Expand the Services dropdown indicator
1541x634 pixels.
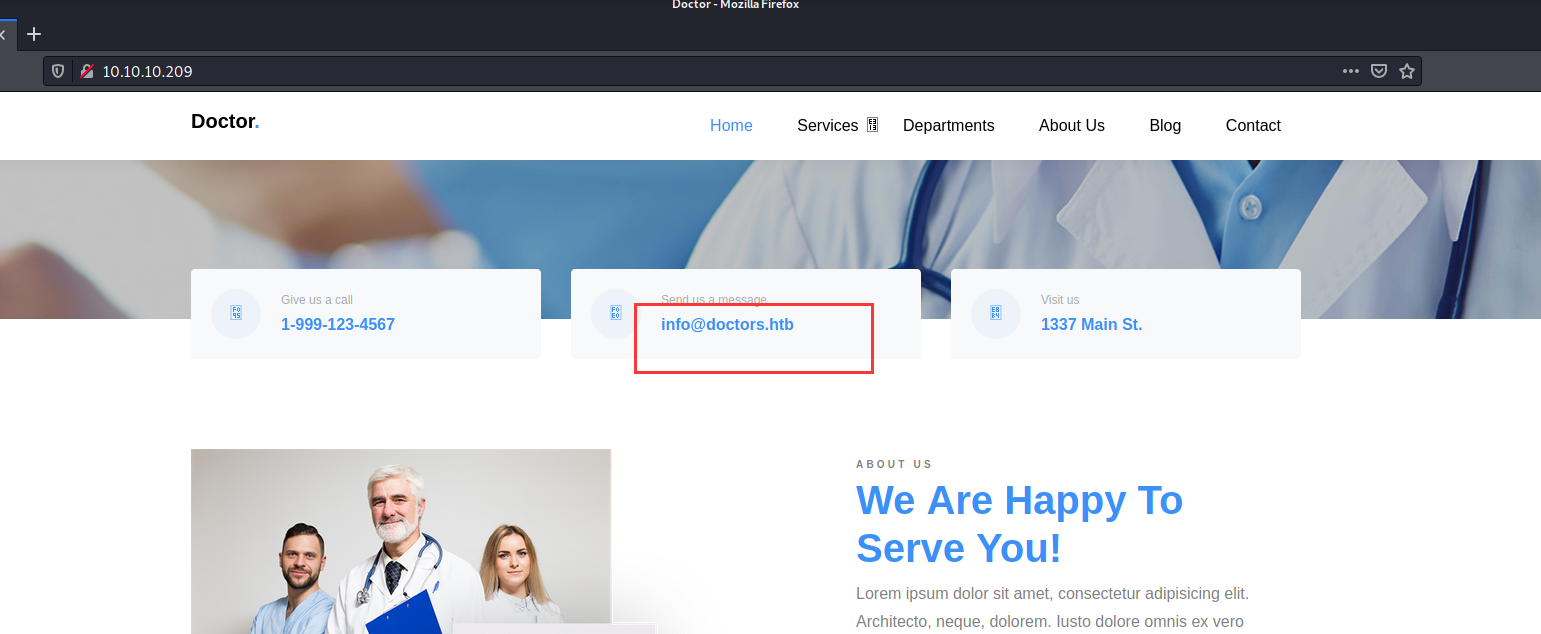[872, 125]
